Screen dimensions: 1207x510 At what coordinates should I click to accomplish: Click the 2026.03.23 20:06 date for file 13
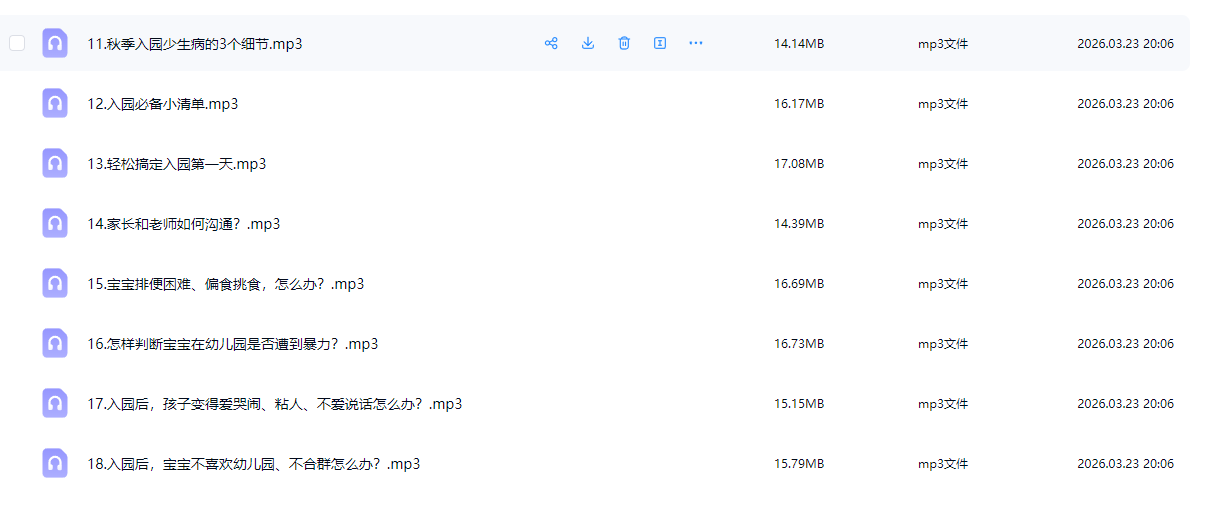point(1125,164)
